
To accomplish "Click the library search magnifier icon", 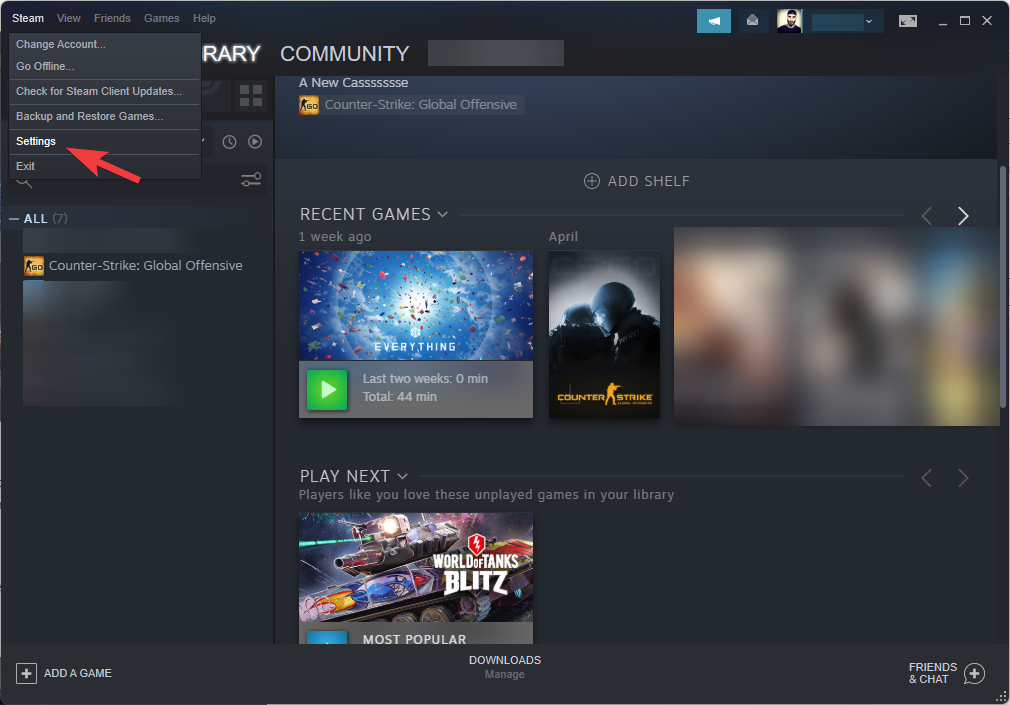I will 24,181.
